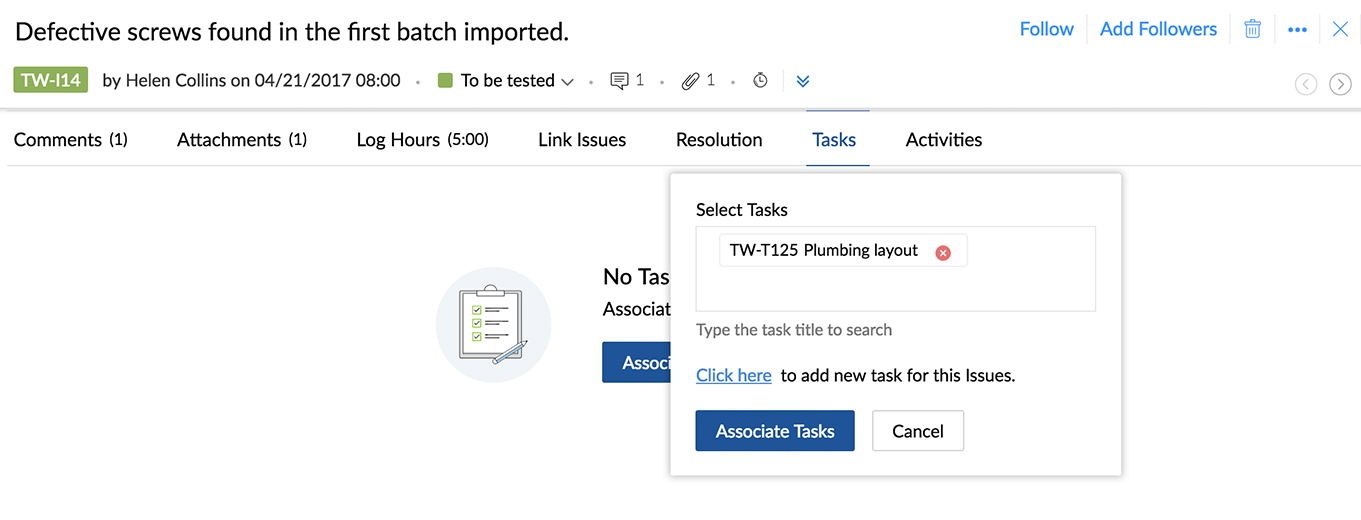Close the issue detail with X icon
Screen dimensions: 1361x520
point(1341,29)
